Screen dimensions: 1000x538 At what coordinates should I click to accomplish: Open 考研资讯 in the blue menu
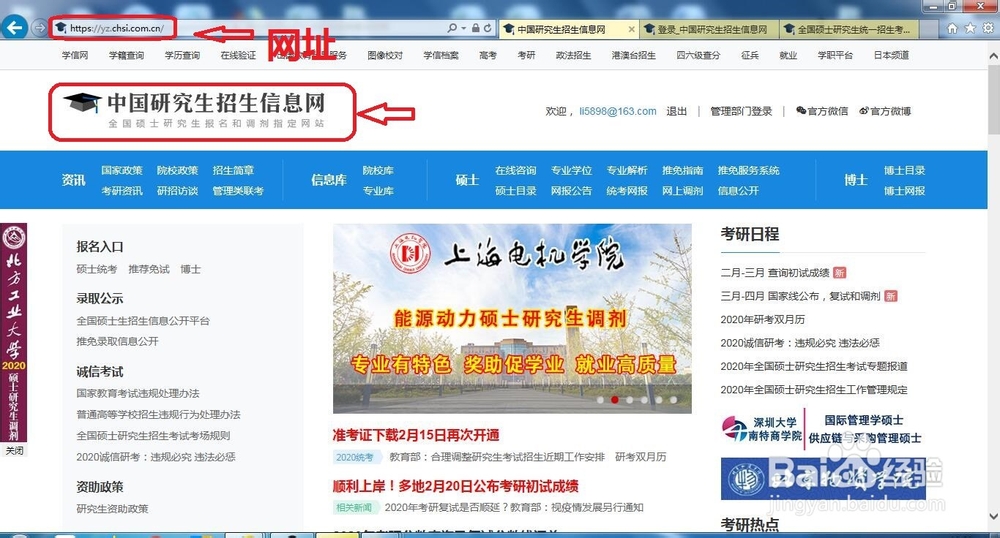(x=122, y=191)
